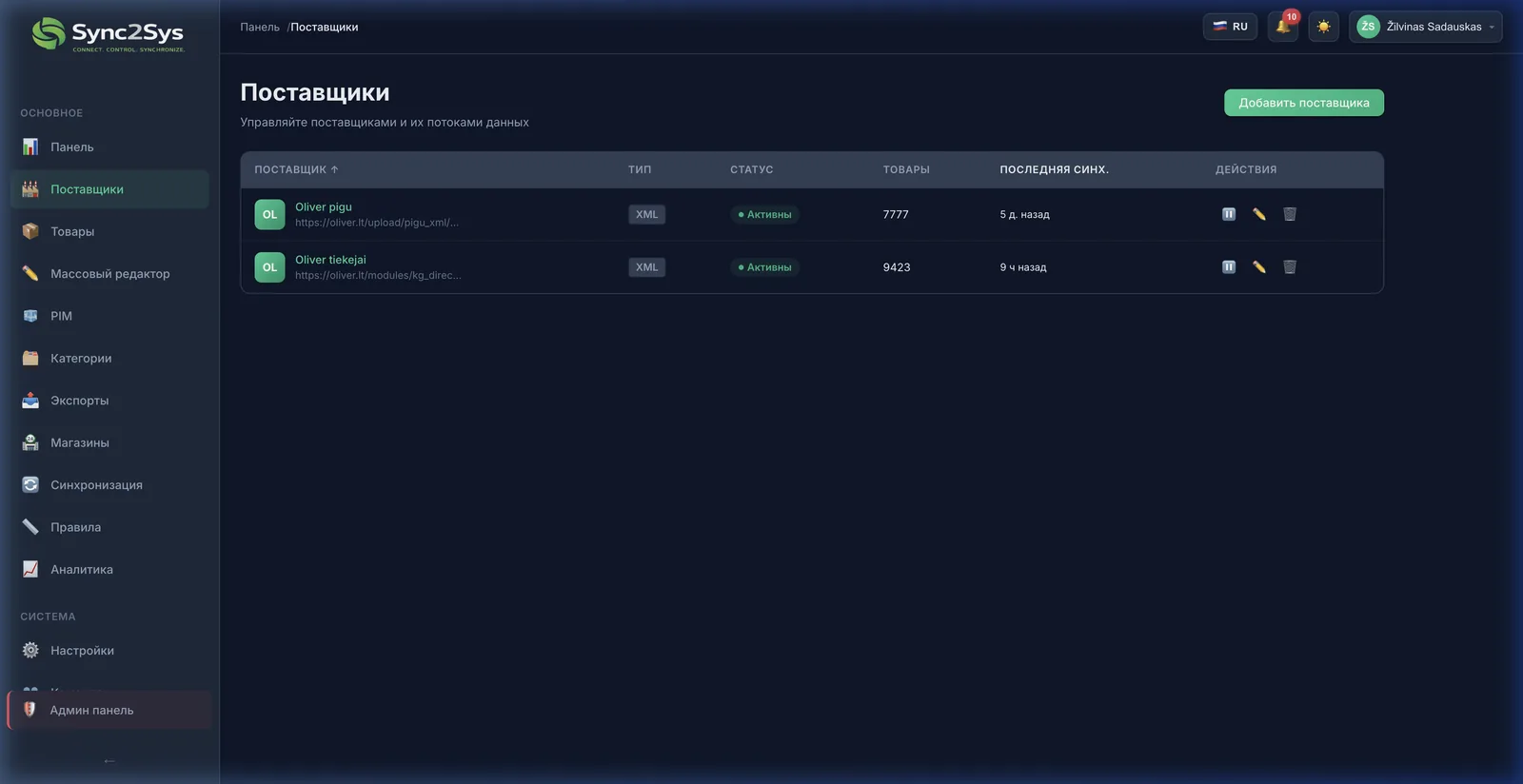The image size is (1523, 784).
Task: Click product count 9423
Action: 897,267
